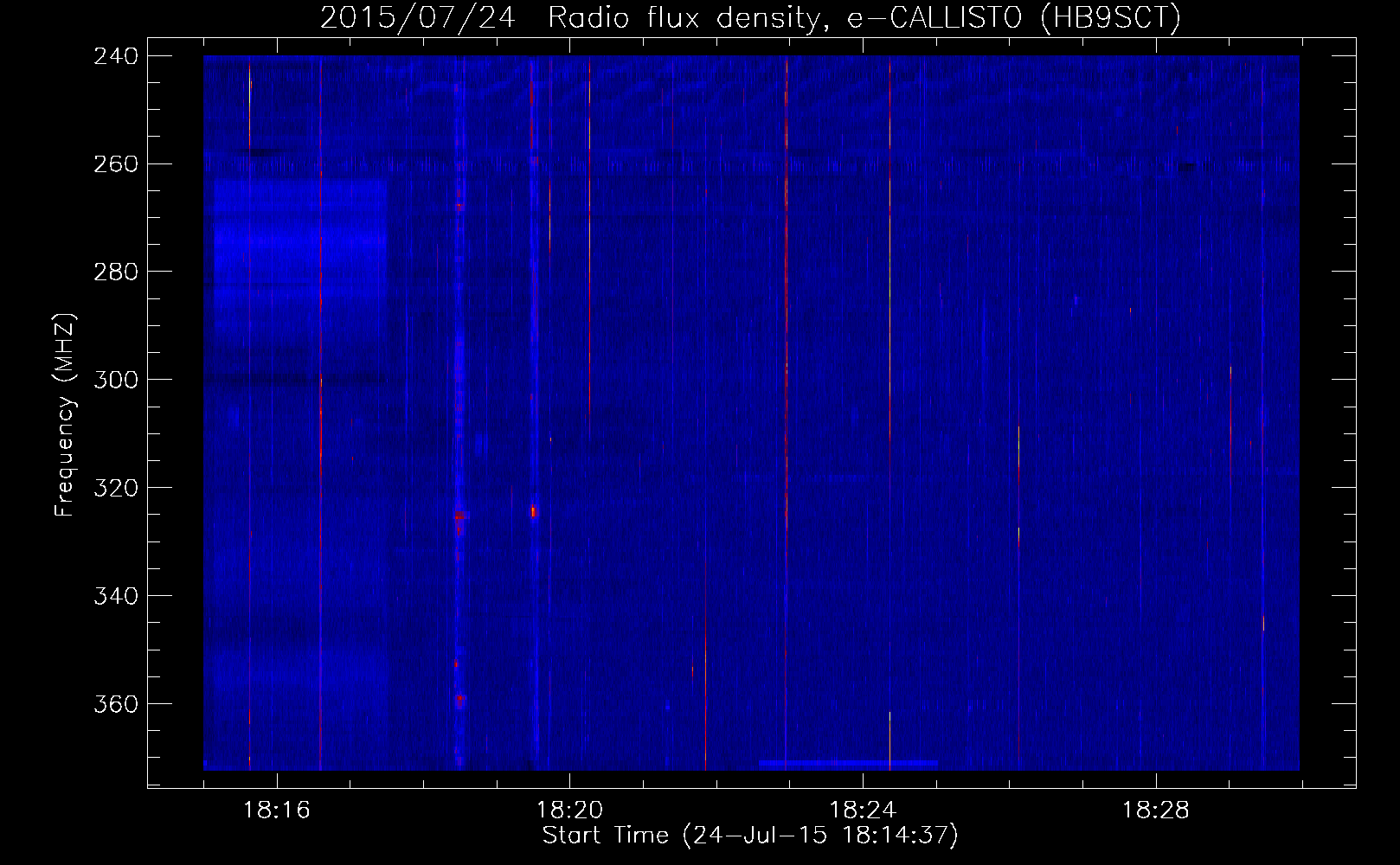Click the 240 frequency tick label
The image size is (1400, 865).
coord(116,56)
